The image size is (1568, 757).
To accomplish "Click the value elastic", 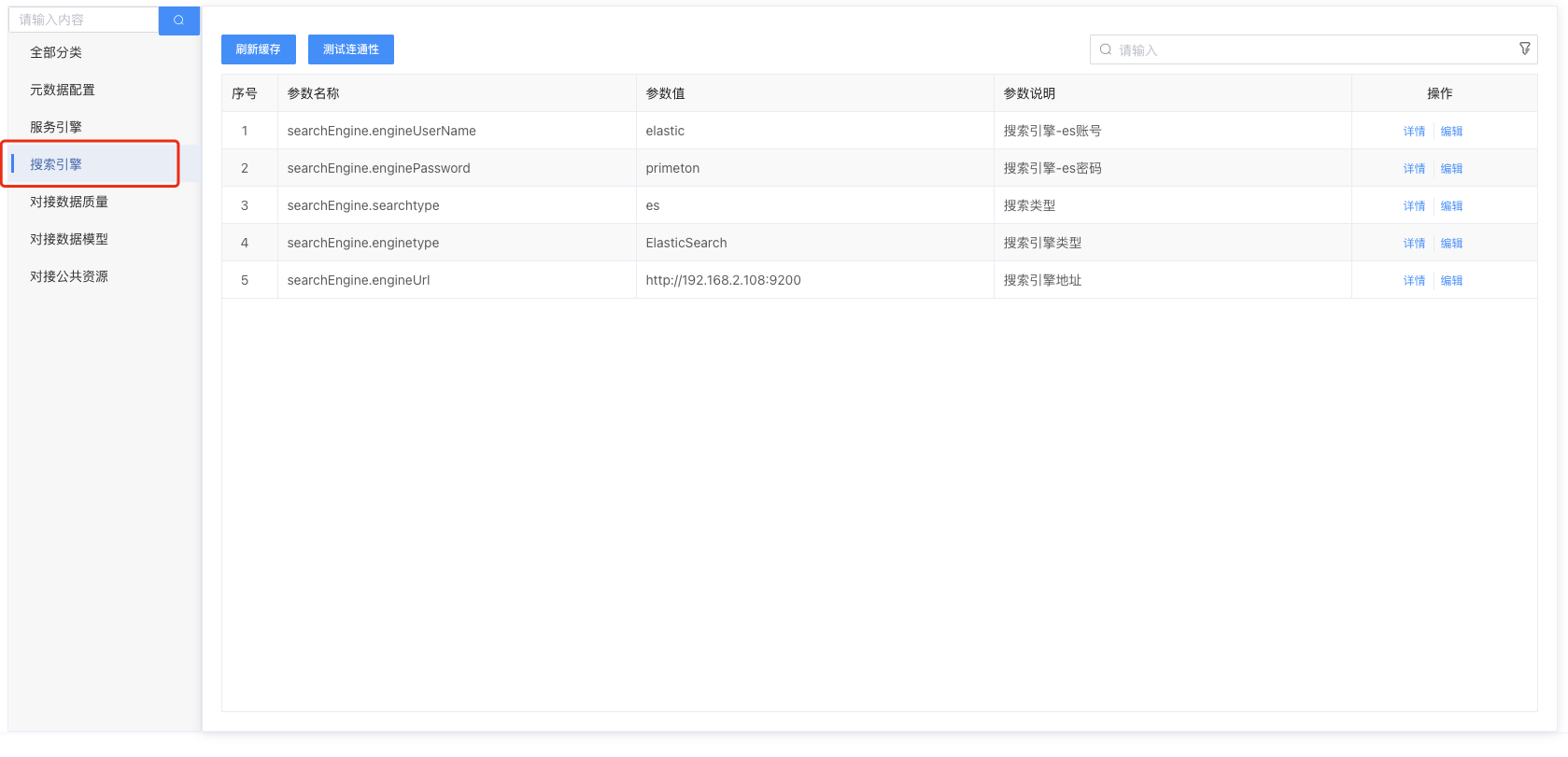I will click(x=665, y=131).
